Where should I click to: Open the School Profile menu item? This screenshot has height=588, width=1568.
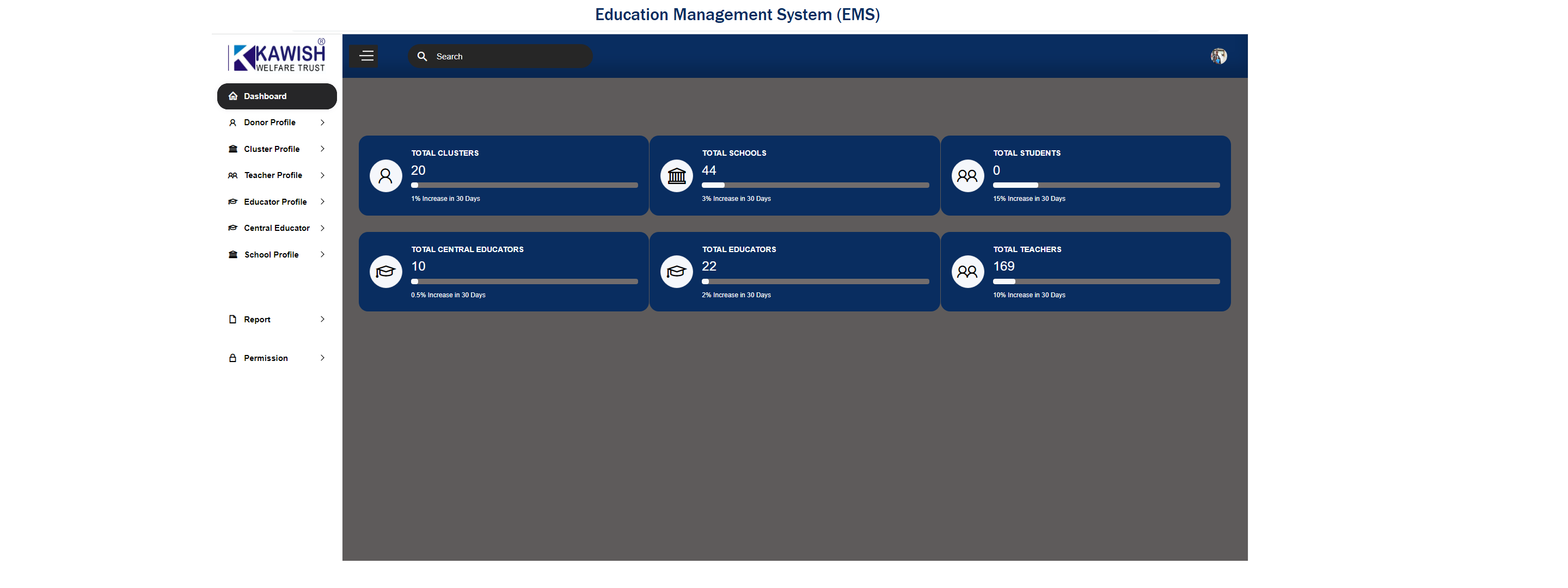pos(277,254)
